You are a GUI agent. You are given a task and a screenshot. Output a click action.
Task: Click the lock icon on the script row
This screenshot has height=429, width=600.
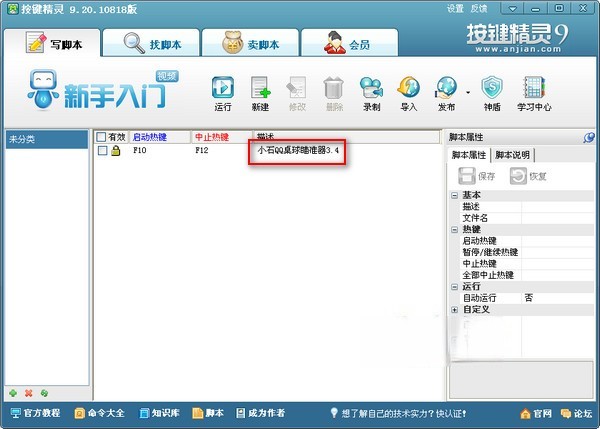116,151
